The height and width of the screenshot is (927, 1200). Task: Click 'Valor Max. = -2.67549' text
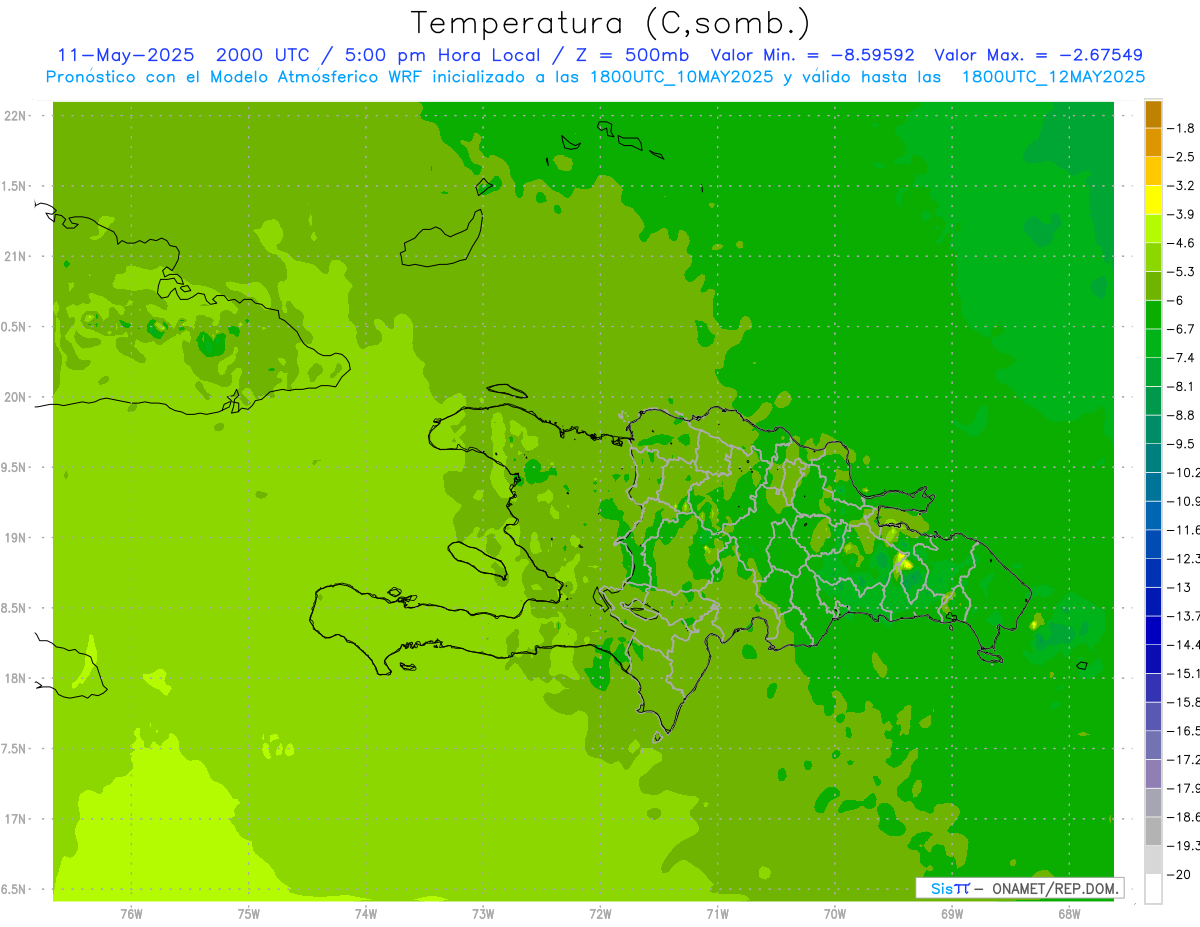tap(1038, 55)
